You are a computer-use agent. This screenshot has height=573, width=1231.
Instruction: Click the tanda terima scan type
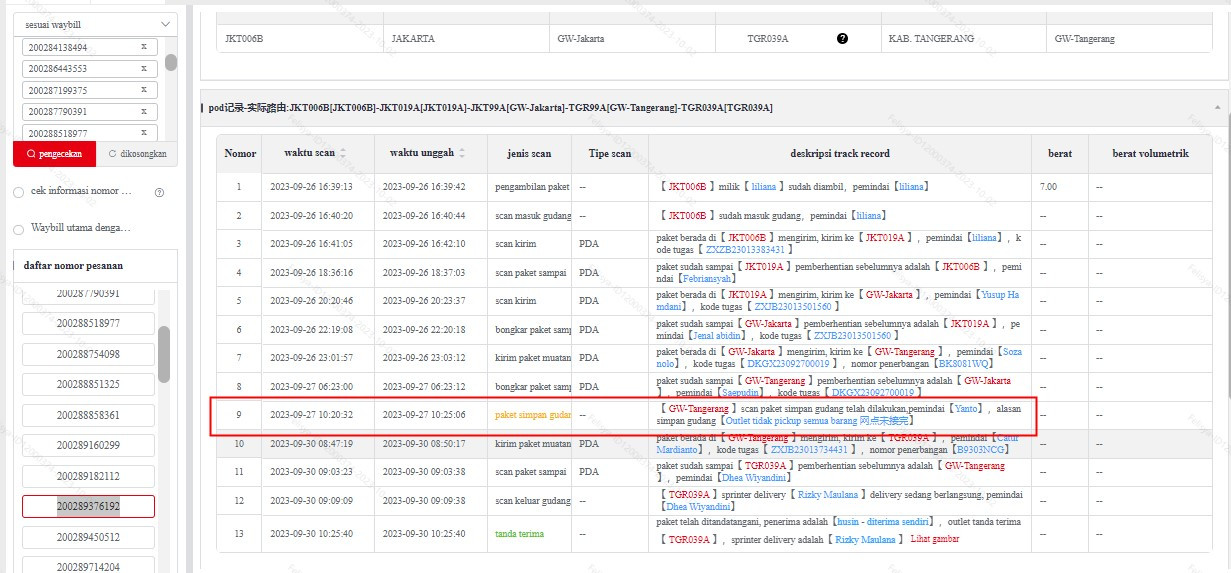(519, 534)
